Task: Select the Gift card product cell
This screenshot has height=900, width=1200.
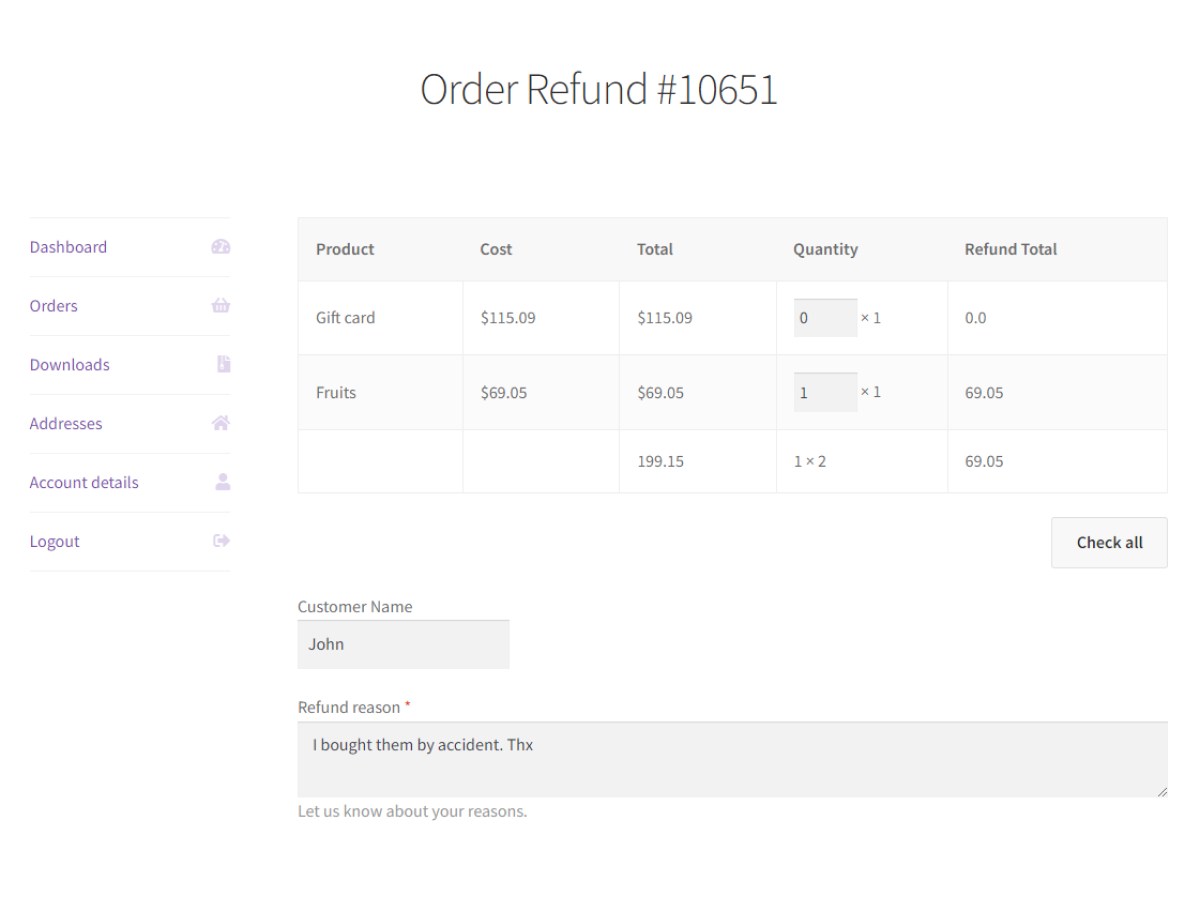Action: pos(380,318)
